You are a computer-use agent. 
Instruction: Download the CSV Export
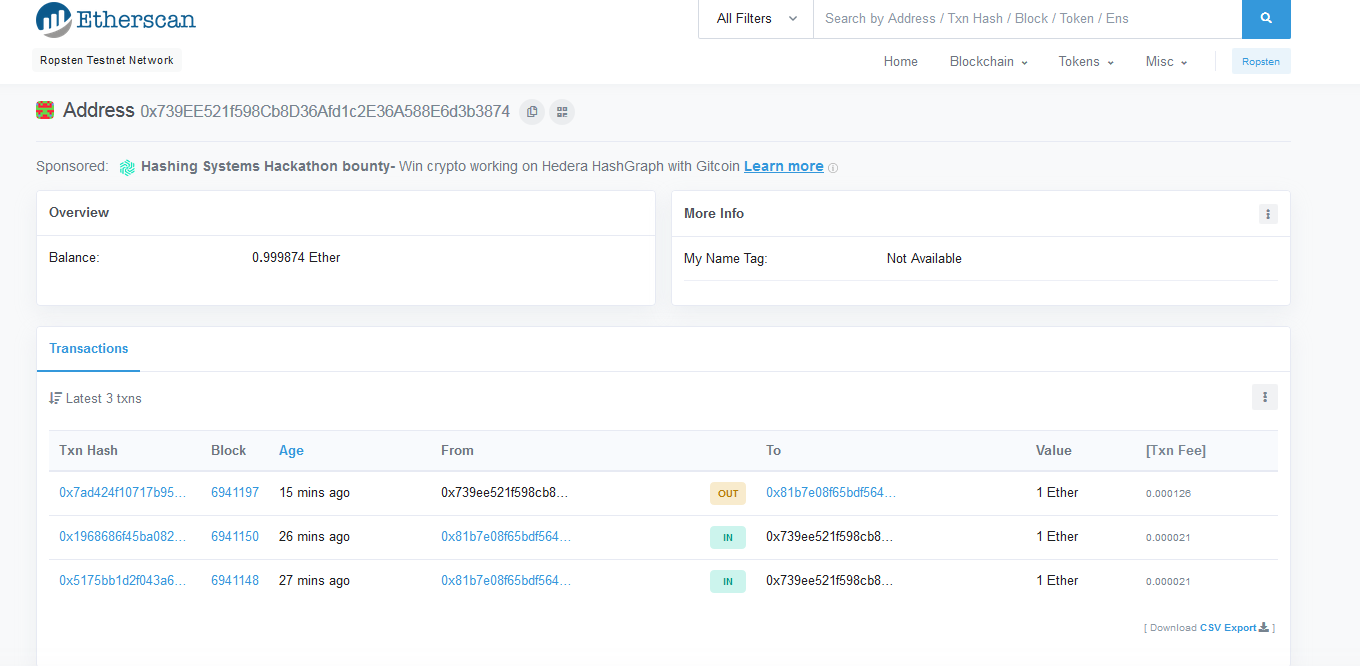[1234, 628]
